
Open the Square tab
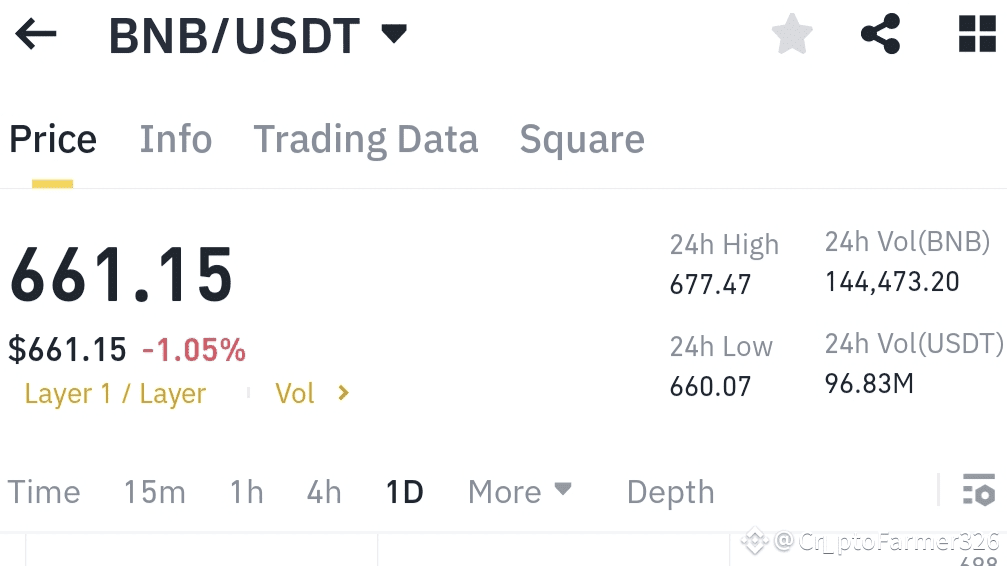click(x=582, y=139)
